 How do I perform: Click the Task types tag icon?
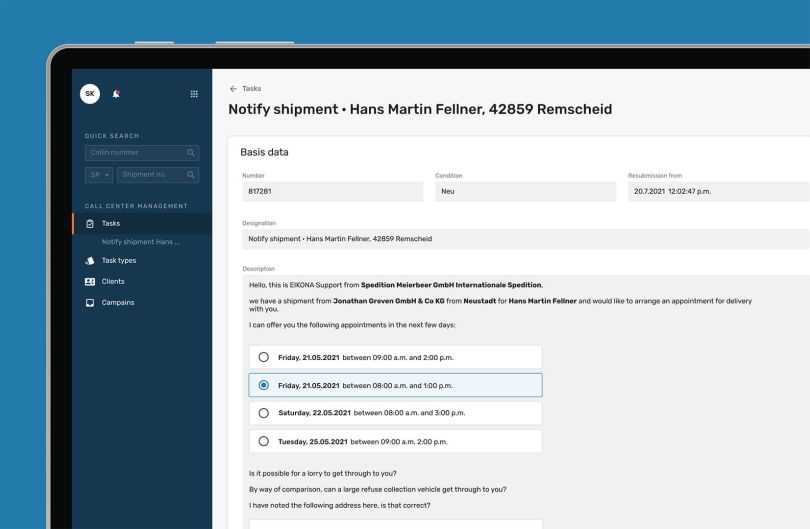tap(90, 261)
